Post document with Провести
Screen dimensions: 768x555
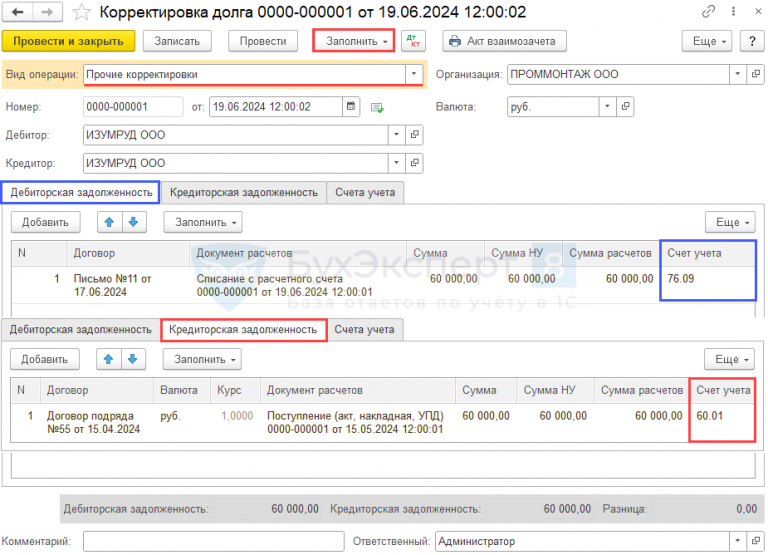click(x=263, y=41)
